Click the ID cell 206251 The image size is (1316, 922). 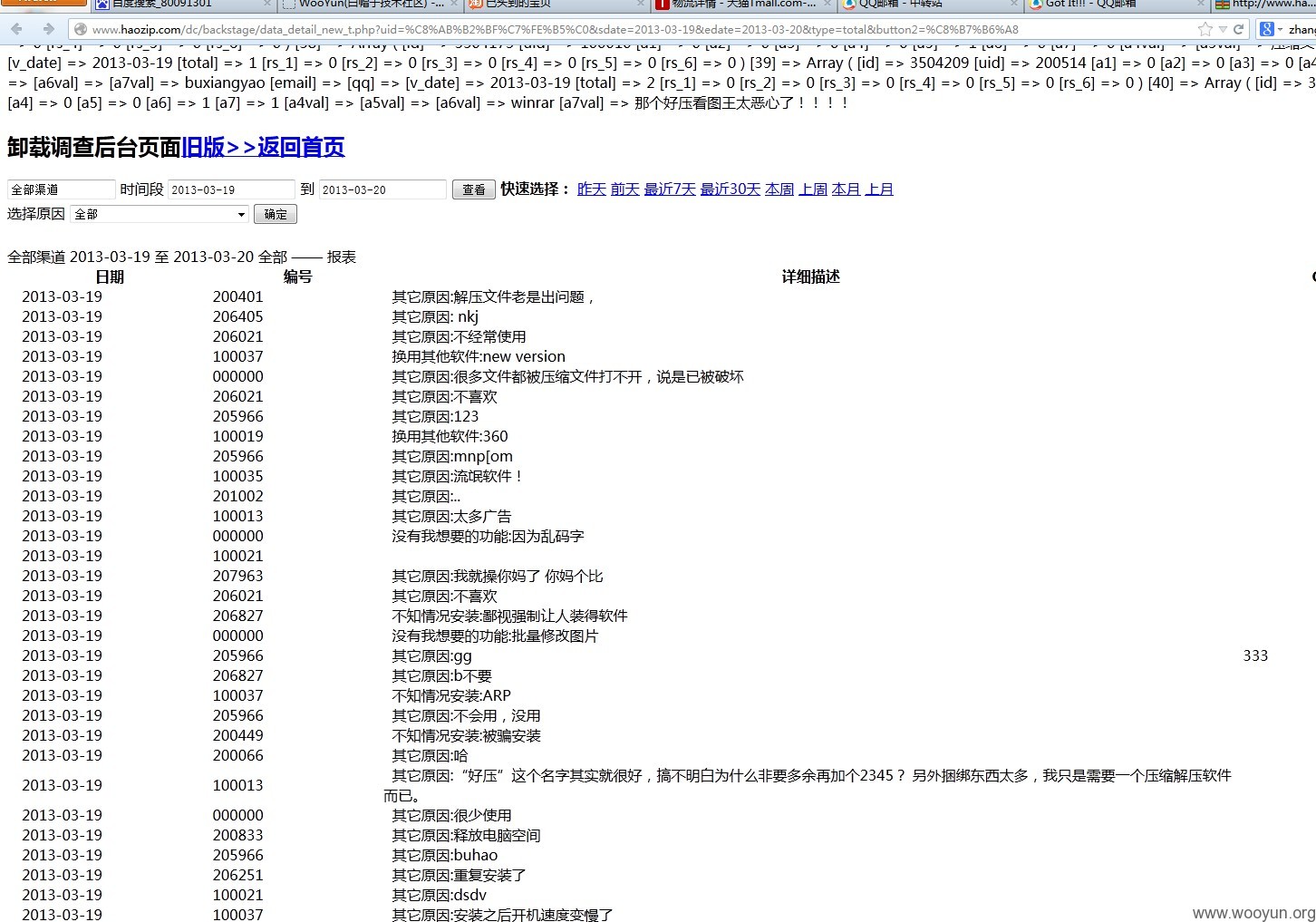coord(237,875)
